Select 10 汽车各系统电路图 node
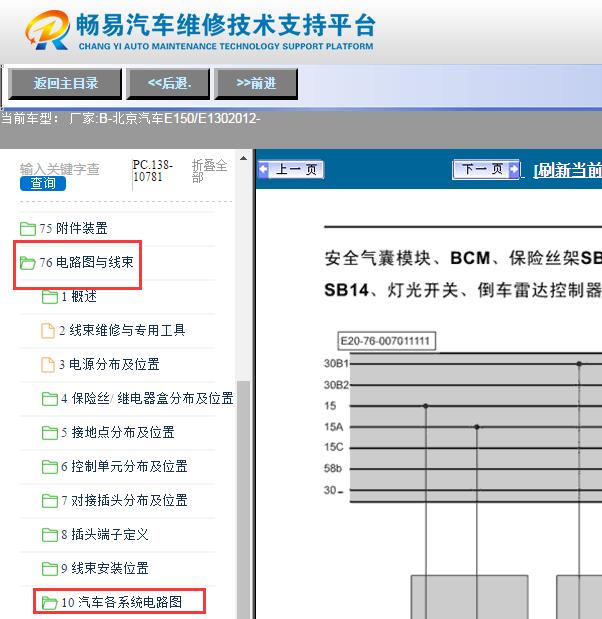Screen dimensions: 602x619 [122, 602]
